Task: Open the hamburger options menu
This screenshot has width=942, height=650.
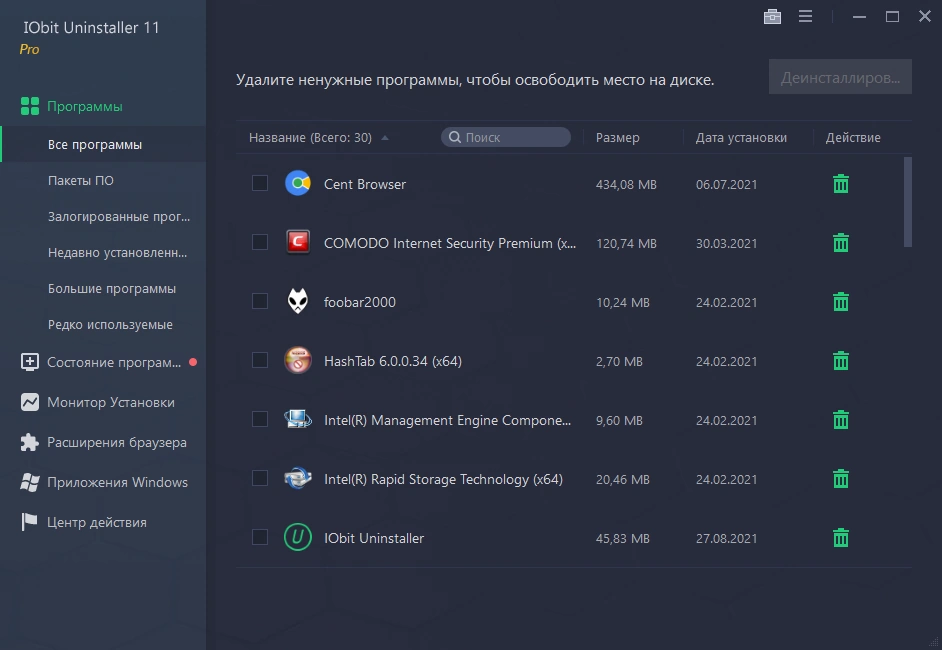Action: (x=806, y=16)
